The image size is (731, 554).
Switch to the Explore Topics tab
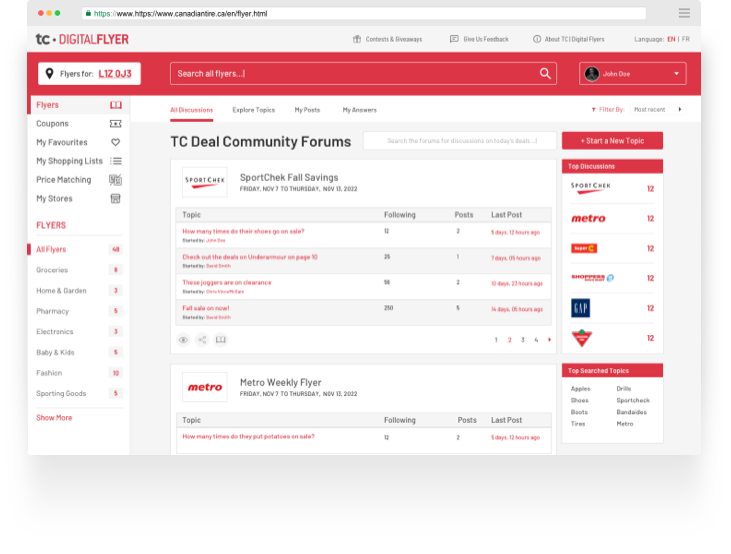(x=253, y=110)
